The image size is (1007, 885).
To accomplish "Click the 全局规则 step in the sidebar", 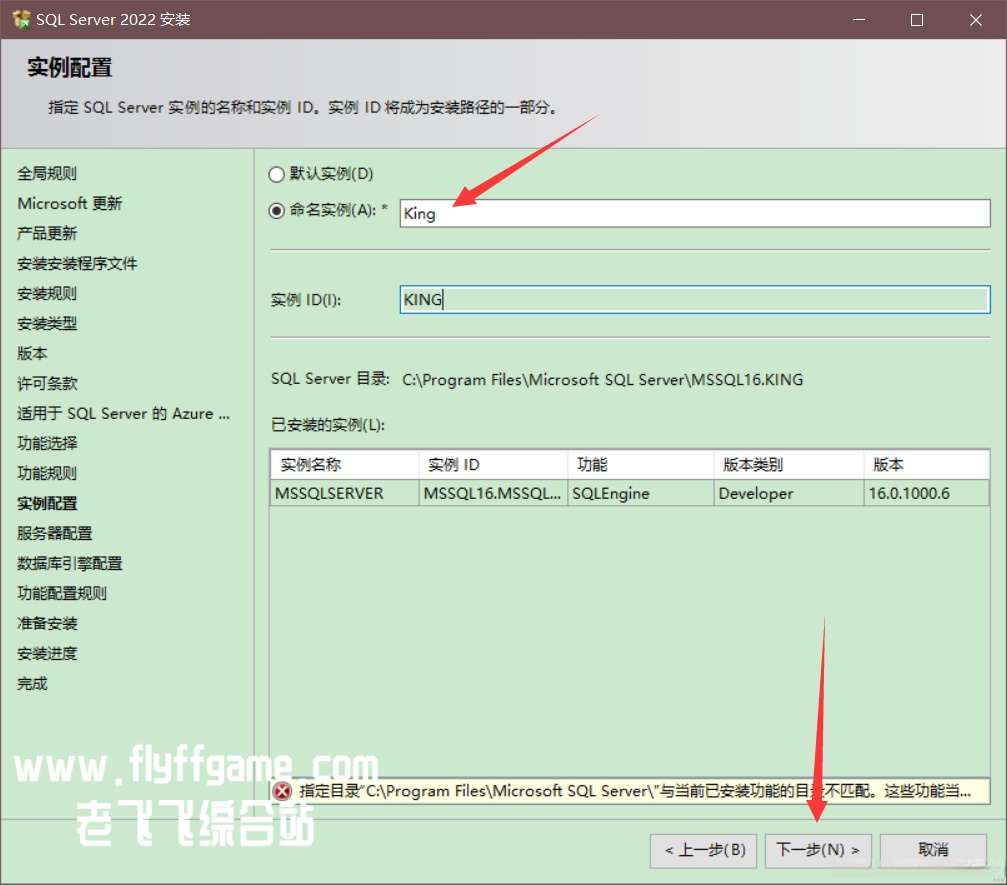I will [x=47, y=173].
